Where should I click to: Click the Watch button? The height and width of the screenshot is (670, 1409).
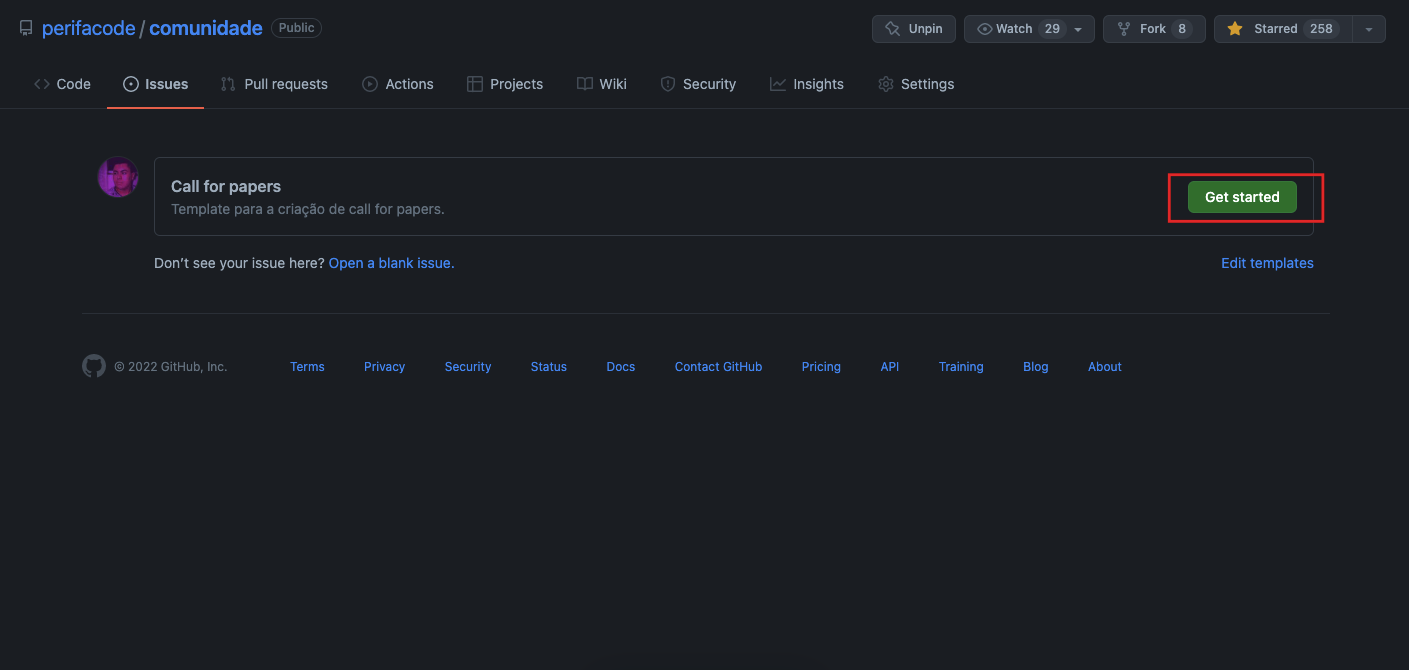1029,29
